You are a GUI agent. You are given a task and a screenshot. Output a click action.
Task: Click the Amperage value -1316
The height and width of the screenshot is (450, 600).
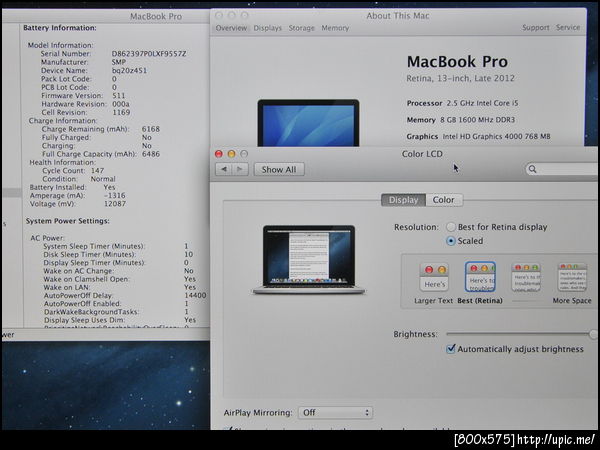114,195
